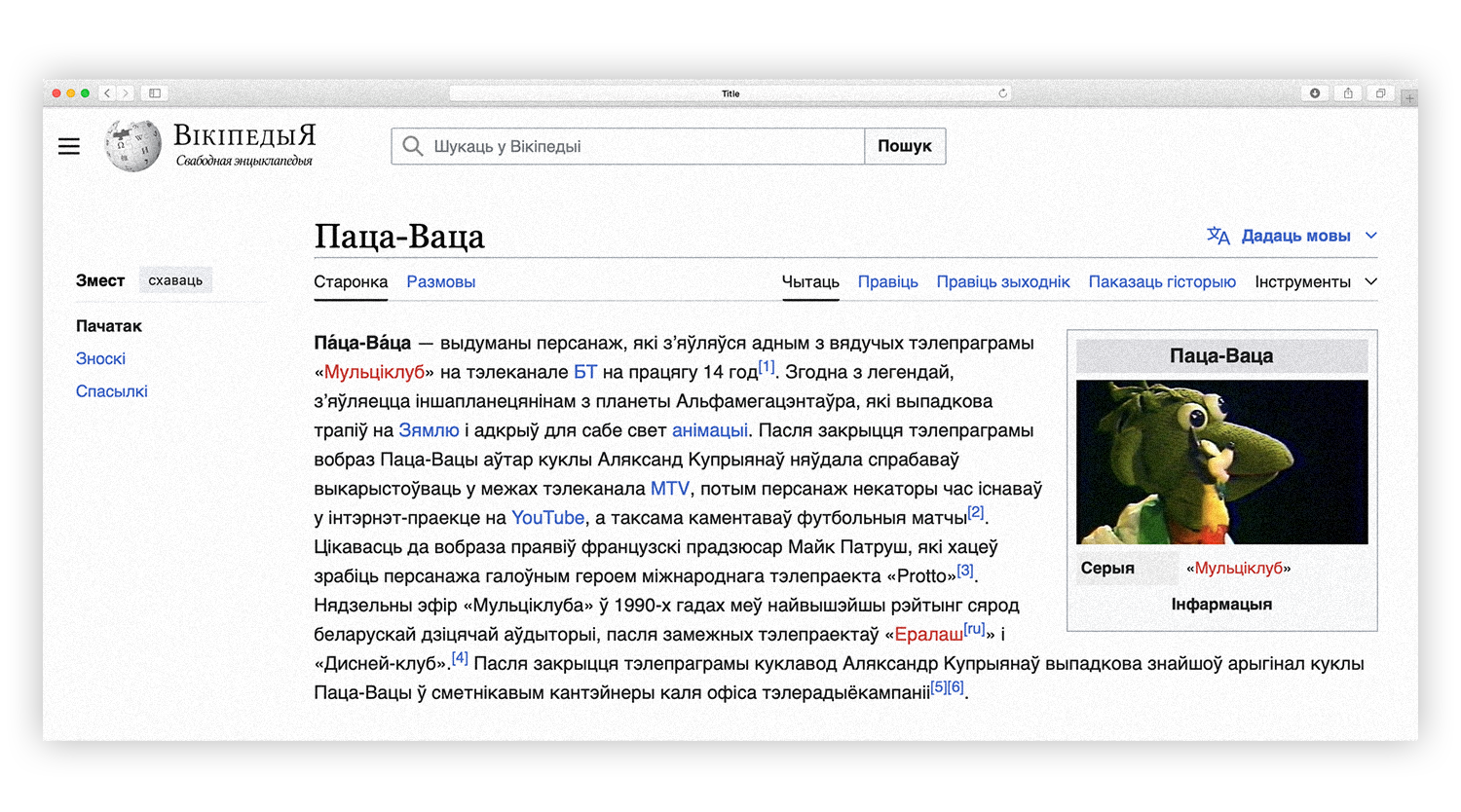The image size is (1461, 812).
Task: Open the [ru] interwiki superscript
Action: click(974, 629)
